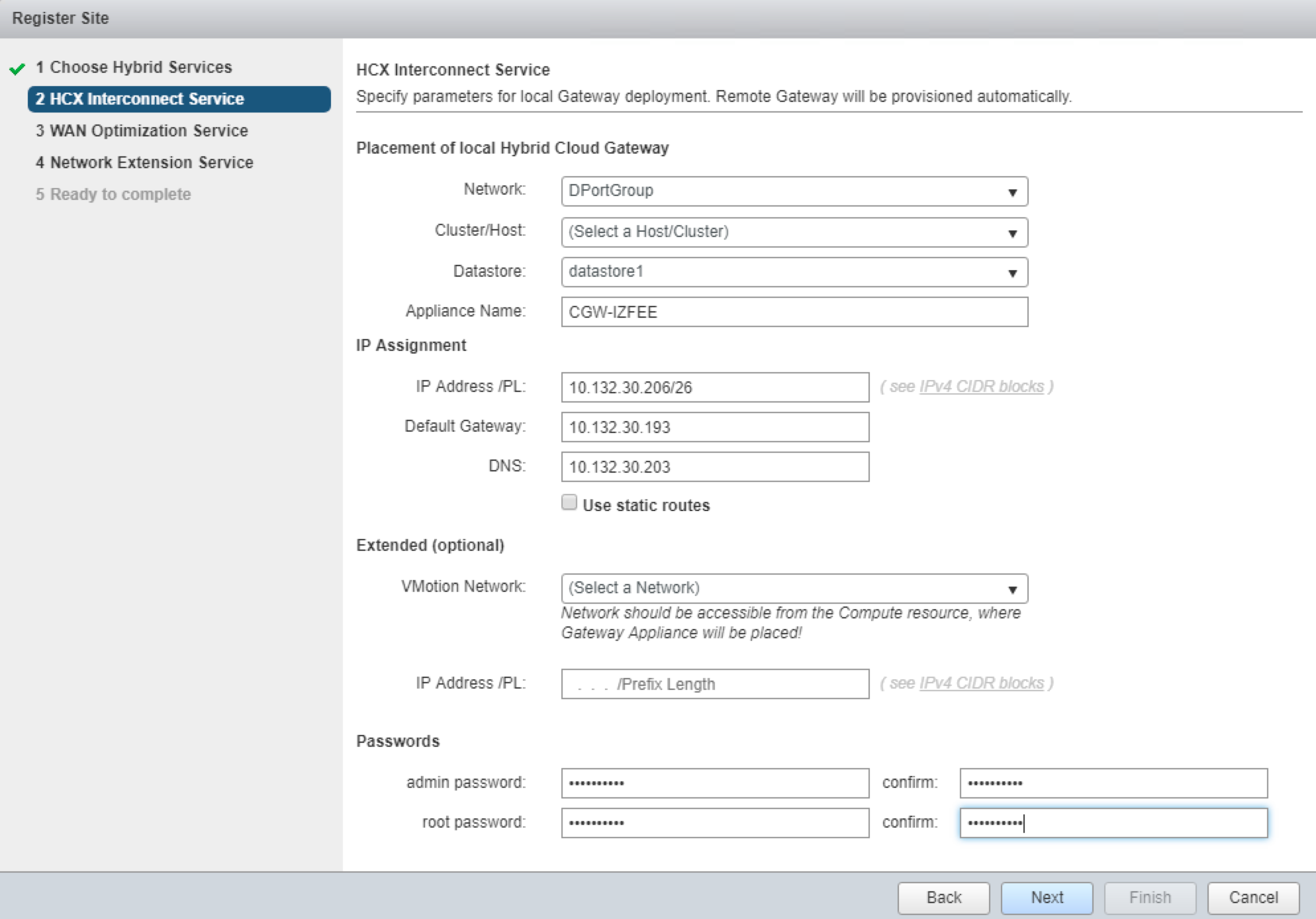
Task: Open IPv4 CIDR blocks link beside VMotion IP
Action: coord(981,683)
